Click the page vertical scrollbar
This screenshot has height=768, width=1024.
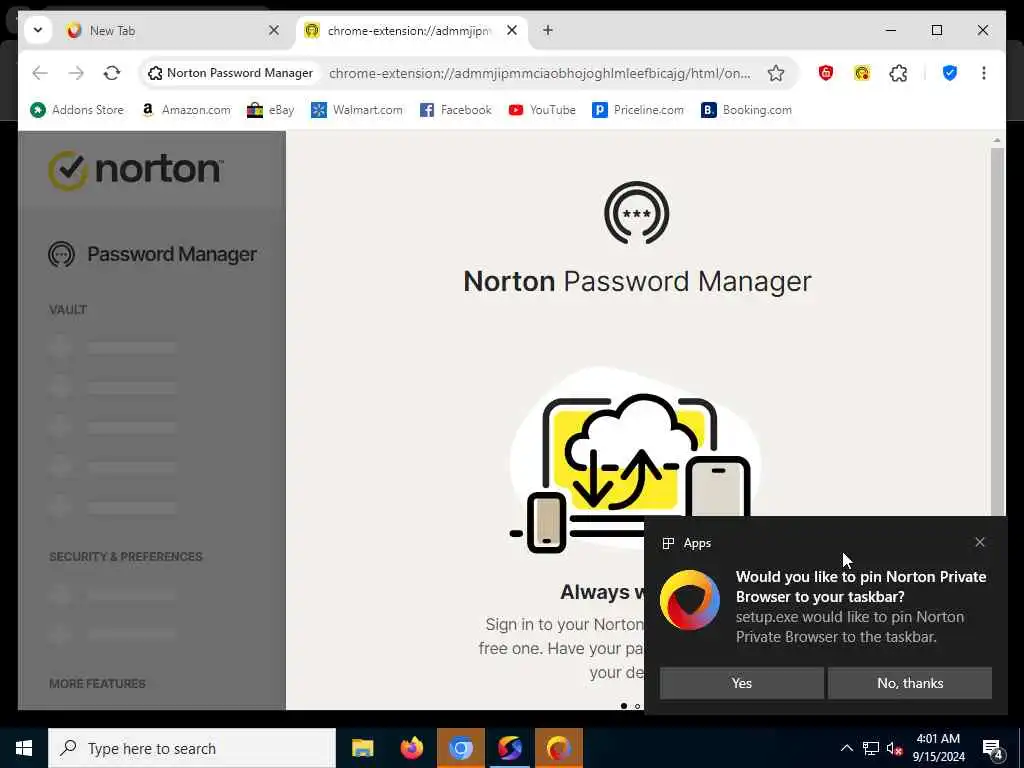pos(997,333)
